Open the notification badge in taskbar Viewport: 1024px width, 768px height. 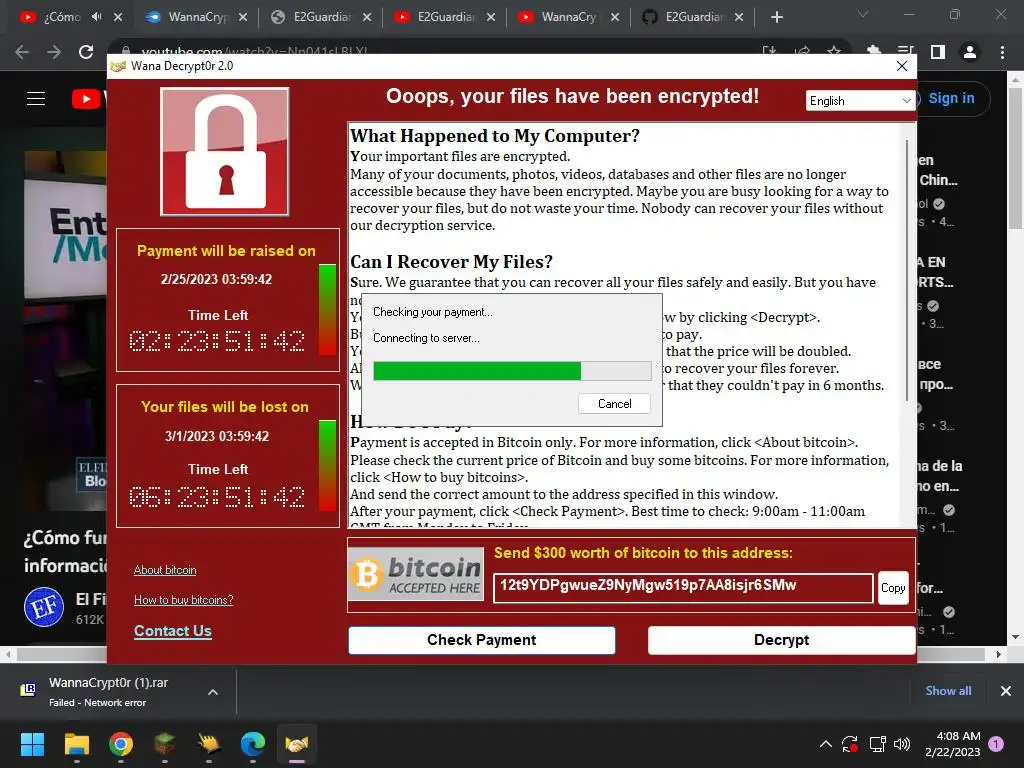pos(996,743)
